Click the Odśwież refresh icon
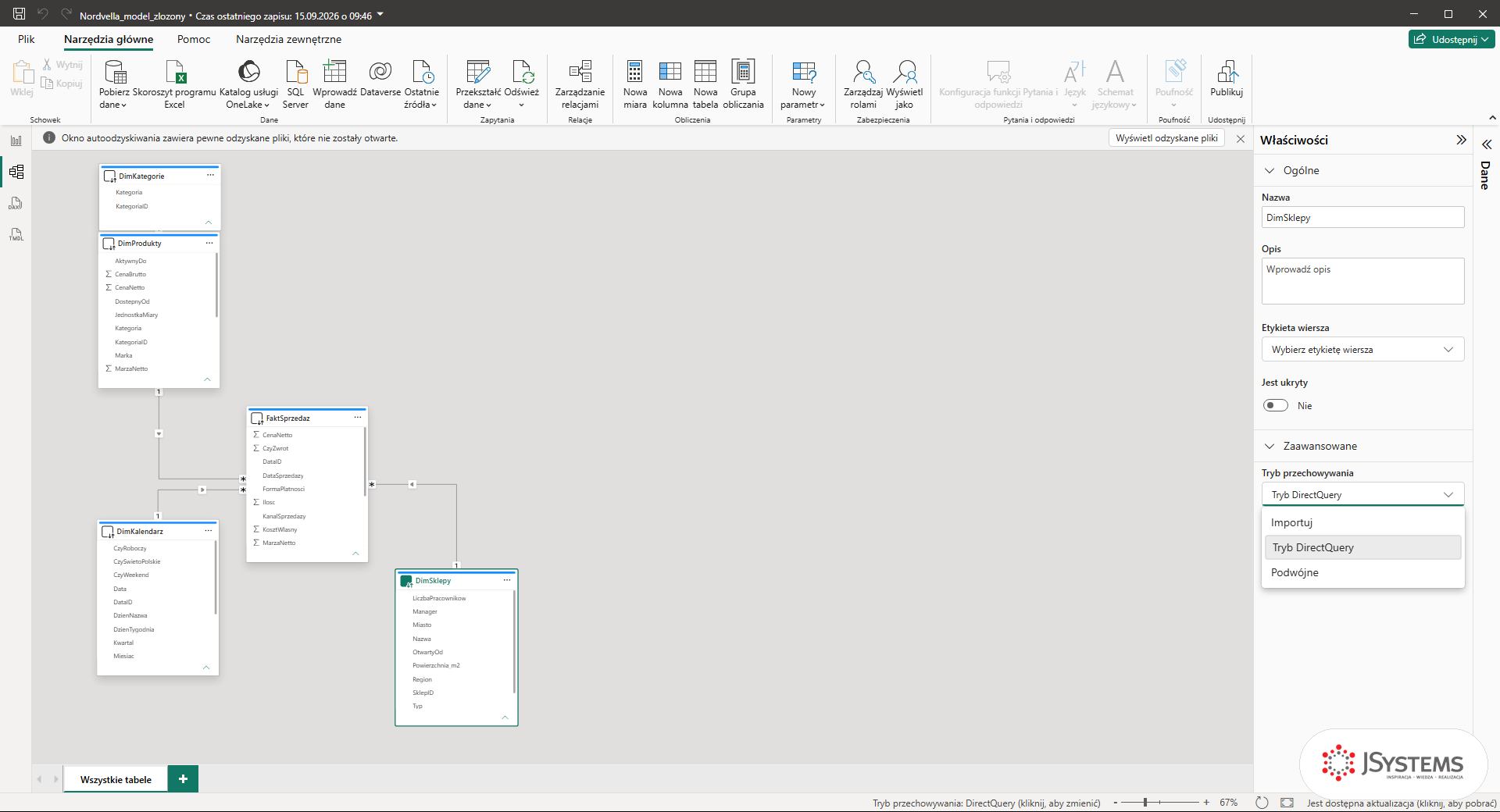 click(522, 72)
